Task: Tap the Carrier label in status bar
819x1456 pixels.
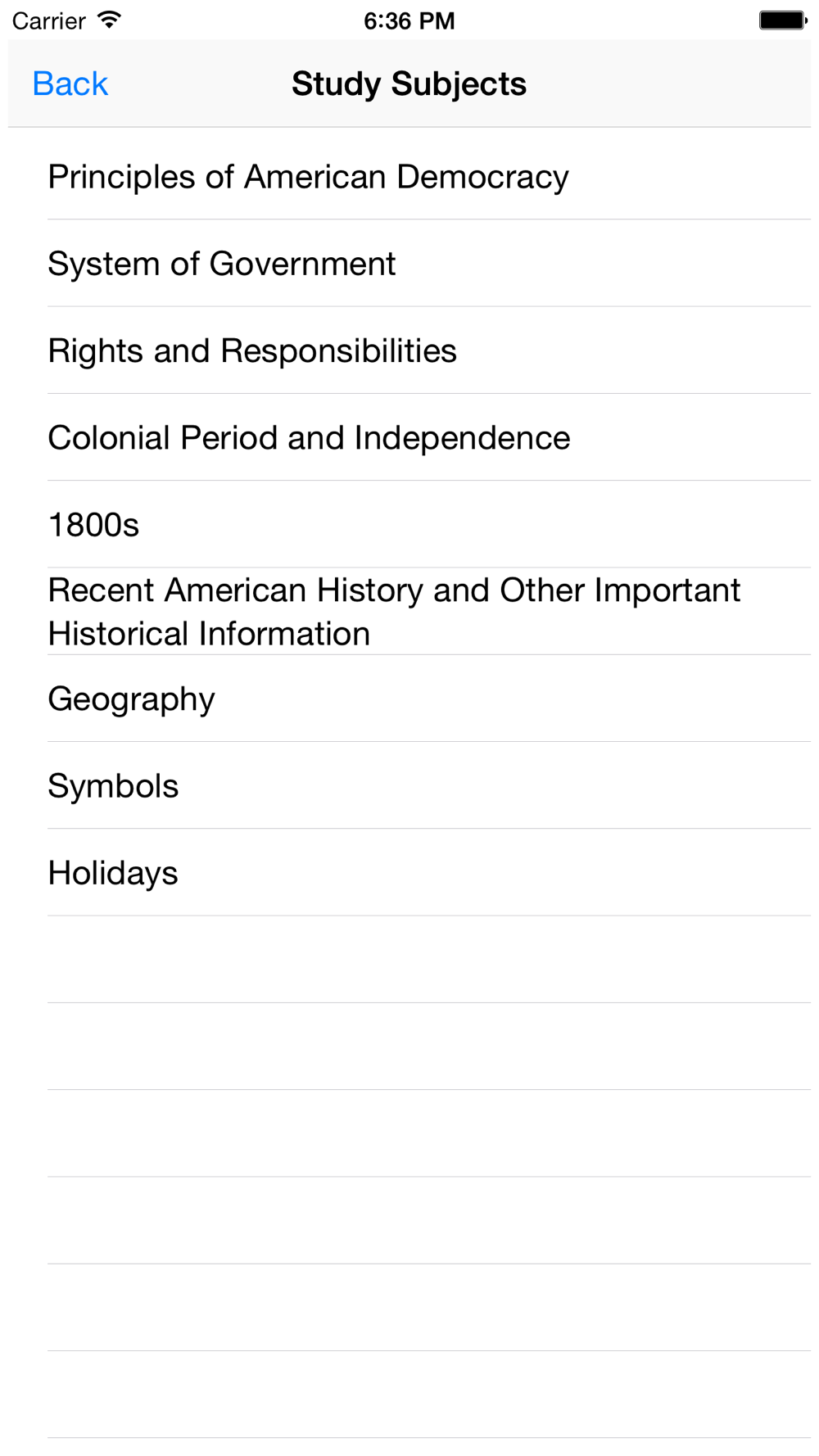Action: coord(49,20)
